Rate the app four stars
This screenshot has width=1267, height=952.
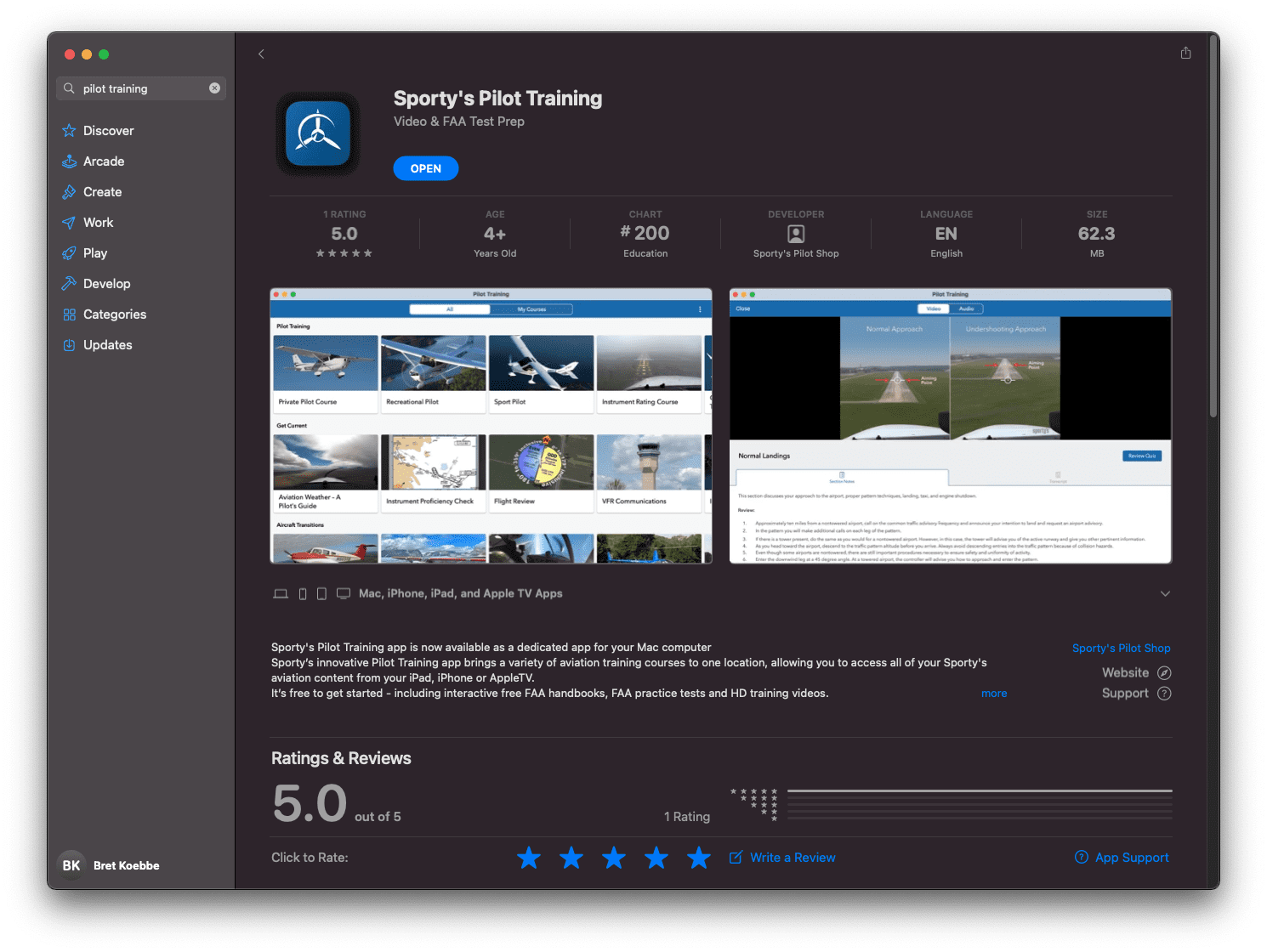pos(656,858)
